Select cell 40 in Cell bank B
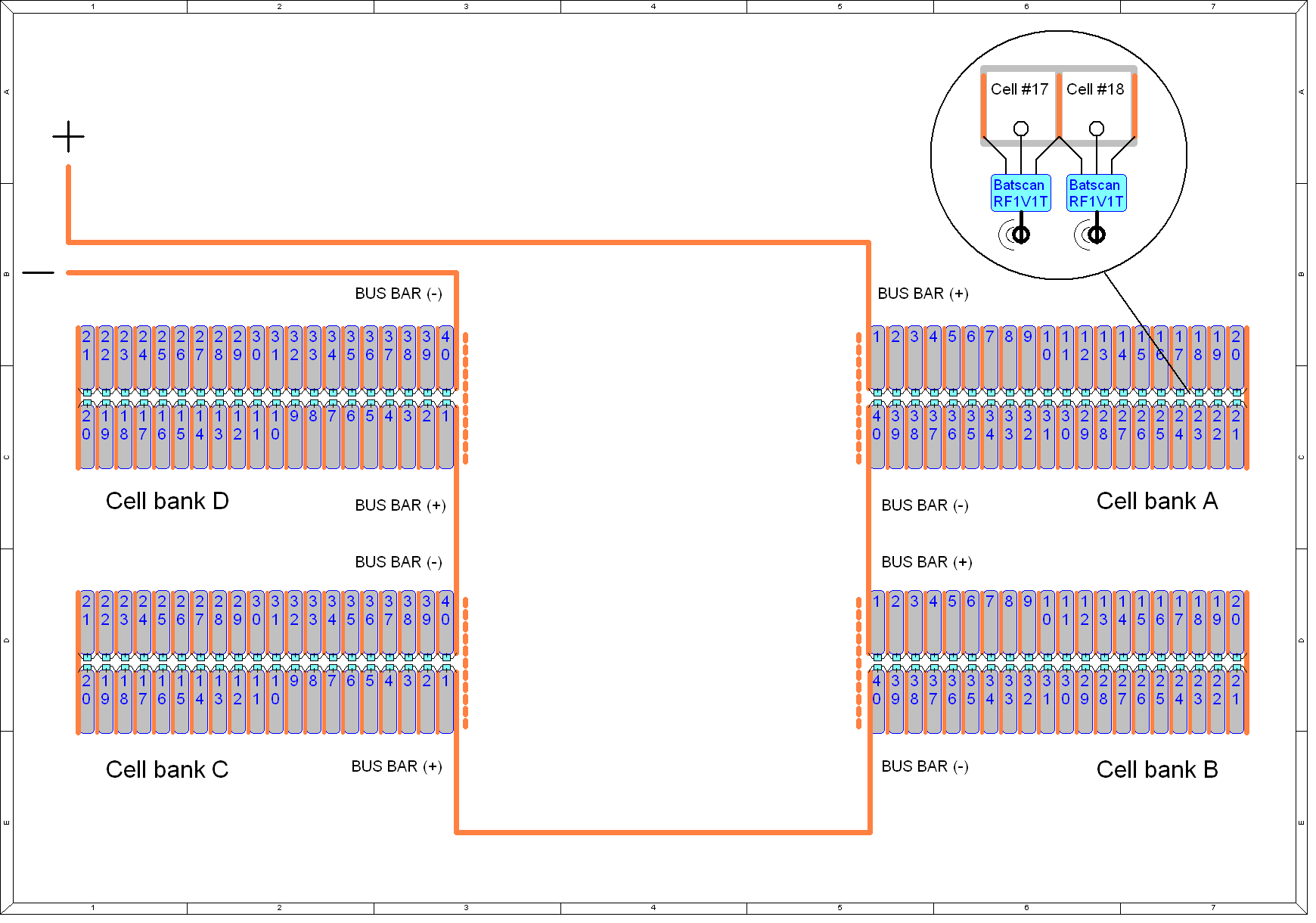 coord(877,702)
